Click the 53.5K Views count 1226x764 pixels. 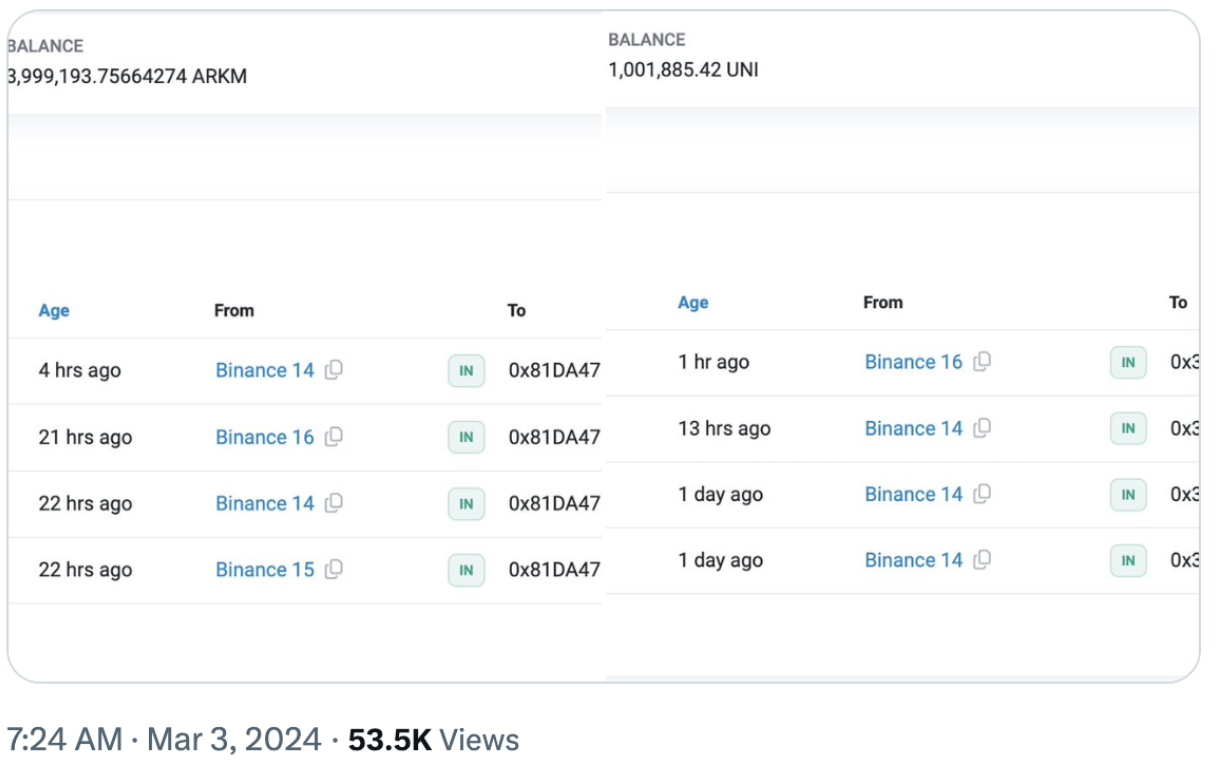coord(434,740)
